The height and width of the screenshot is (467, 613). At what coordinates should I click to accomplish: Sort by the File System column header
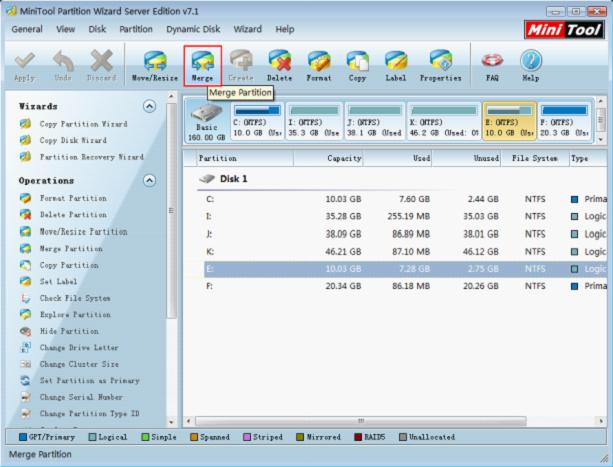[x=535, y=158]
